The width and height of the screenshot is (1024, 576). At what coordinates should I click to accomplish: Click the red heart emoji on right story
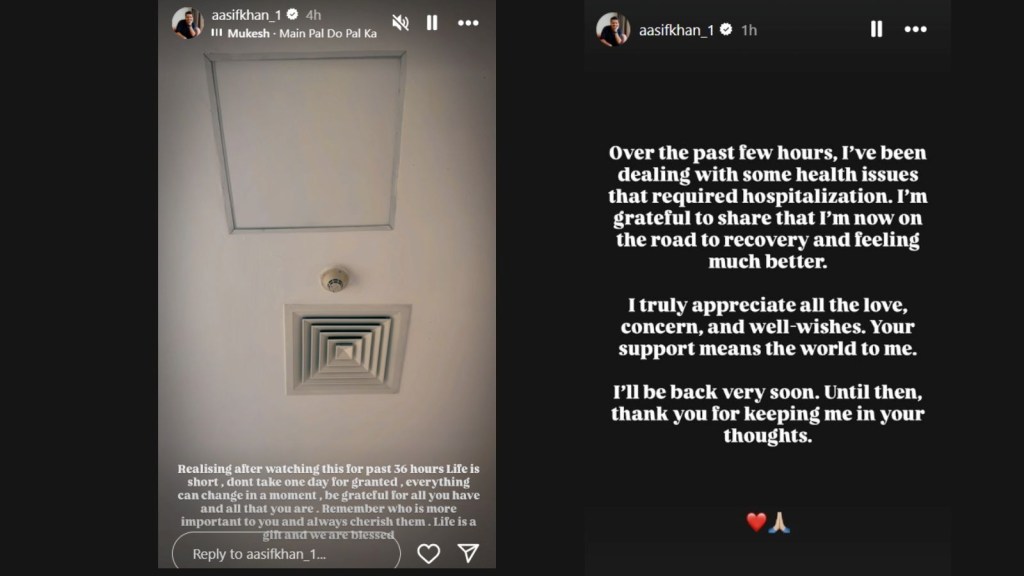[756, 522]
